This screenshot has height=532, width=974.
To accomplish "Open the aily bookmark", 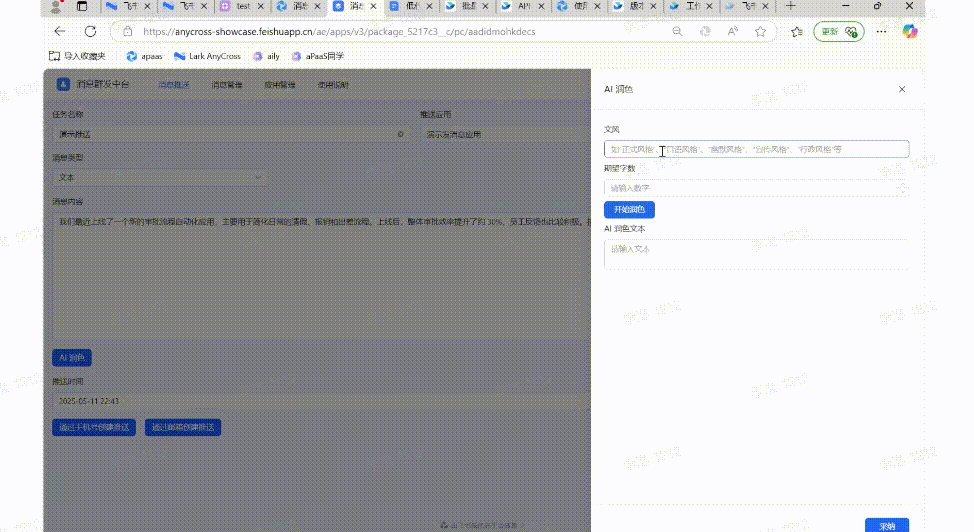I will coord(266,56).
